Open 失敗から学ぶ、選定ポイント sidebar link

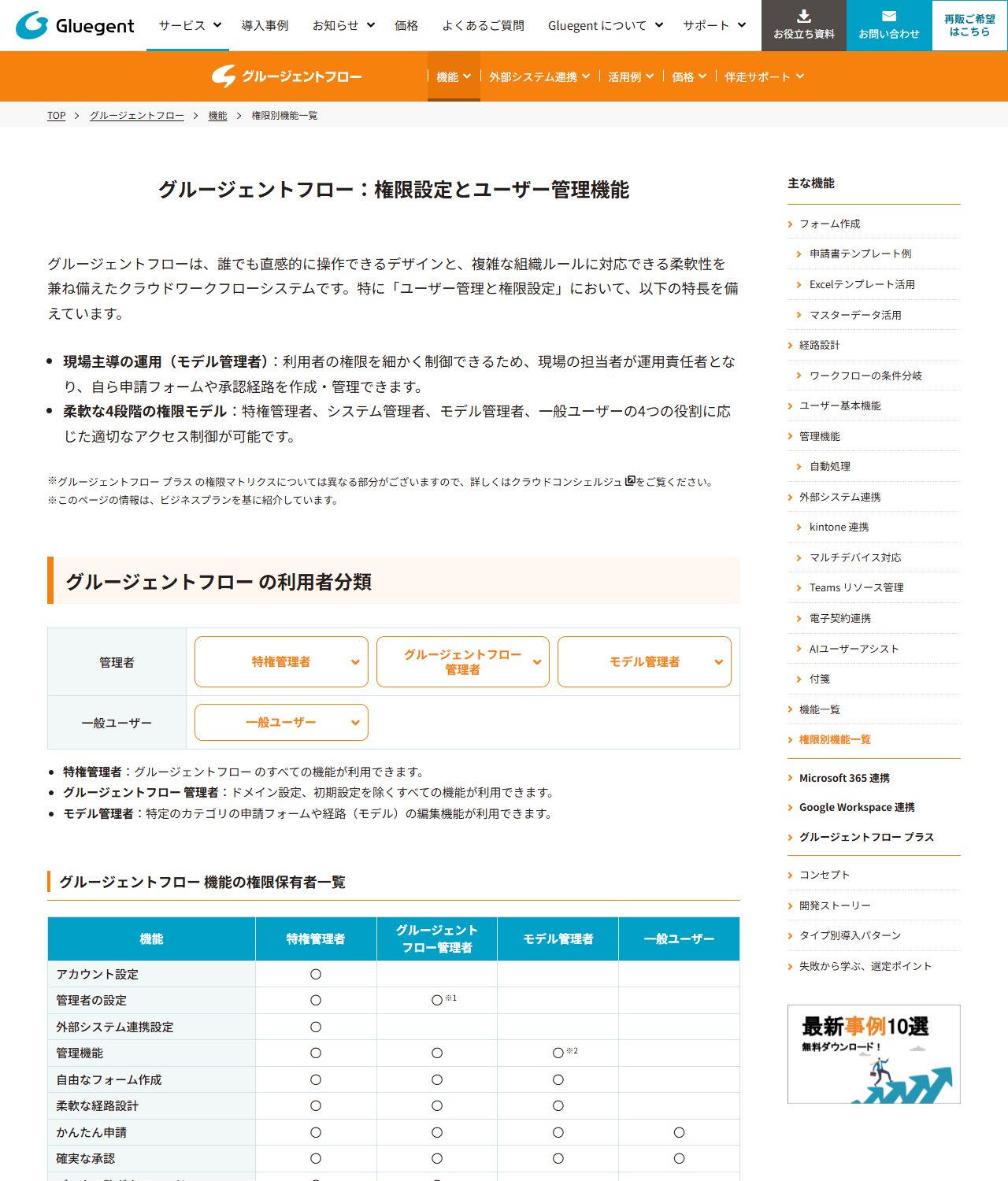865,966
